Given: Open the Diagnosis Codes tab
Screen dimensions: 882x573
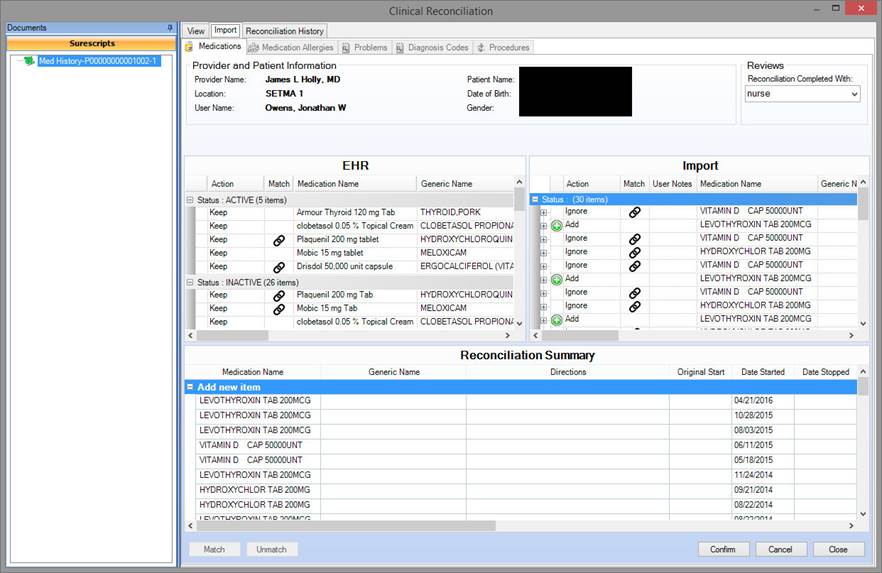Looking at the screenshot, I should (433, 48).
